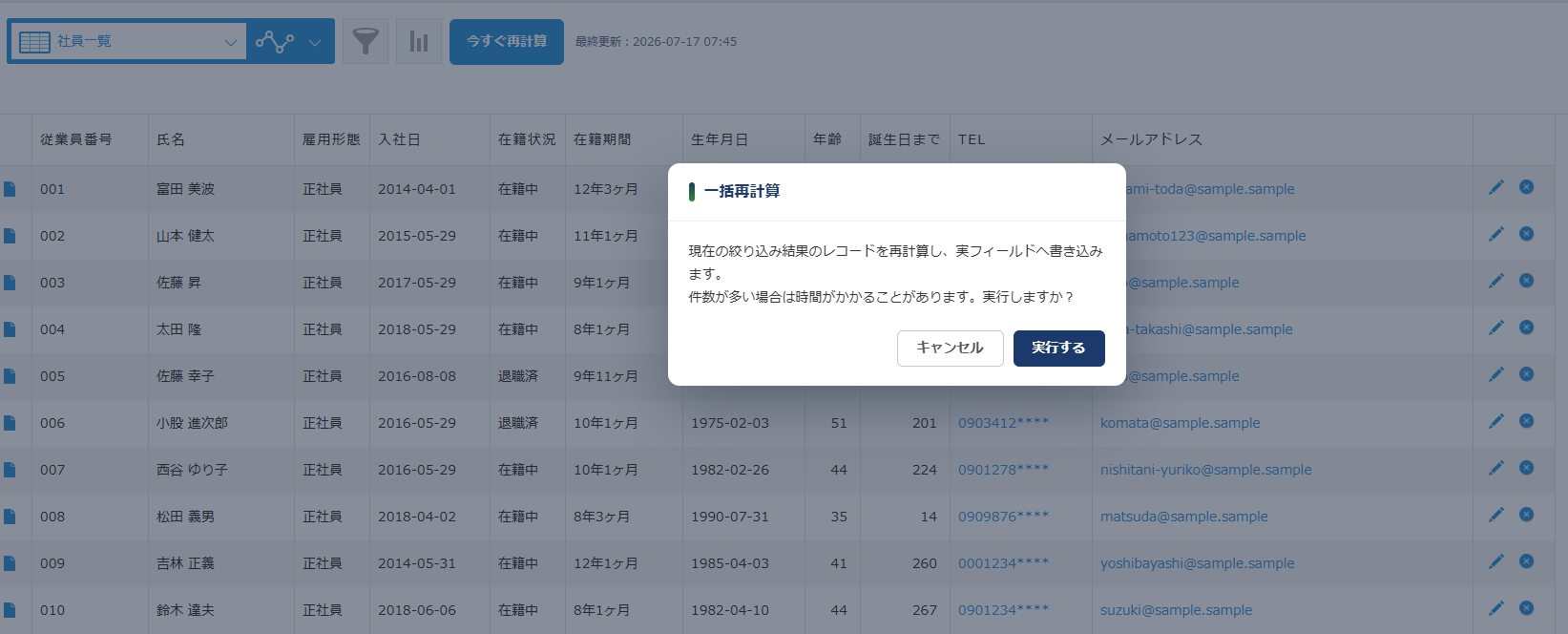Click the 在籍状況 column header
The height and width of the screenshot is (634, 1568).
pyautogui.click(x=527, y=139)
